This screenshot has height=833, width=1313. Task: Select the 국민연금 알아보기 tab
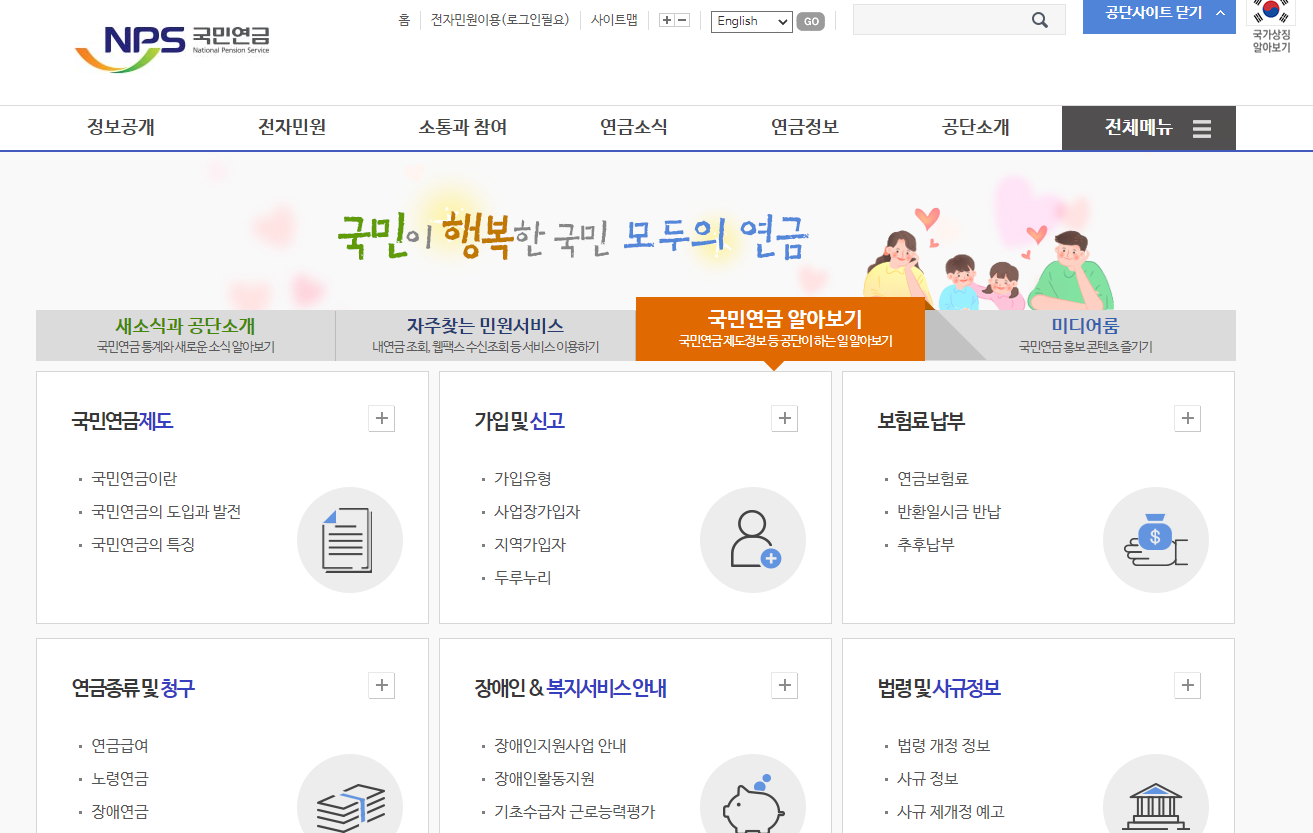[x=780, y=329]
